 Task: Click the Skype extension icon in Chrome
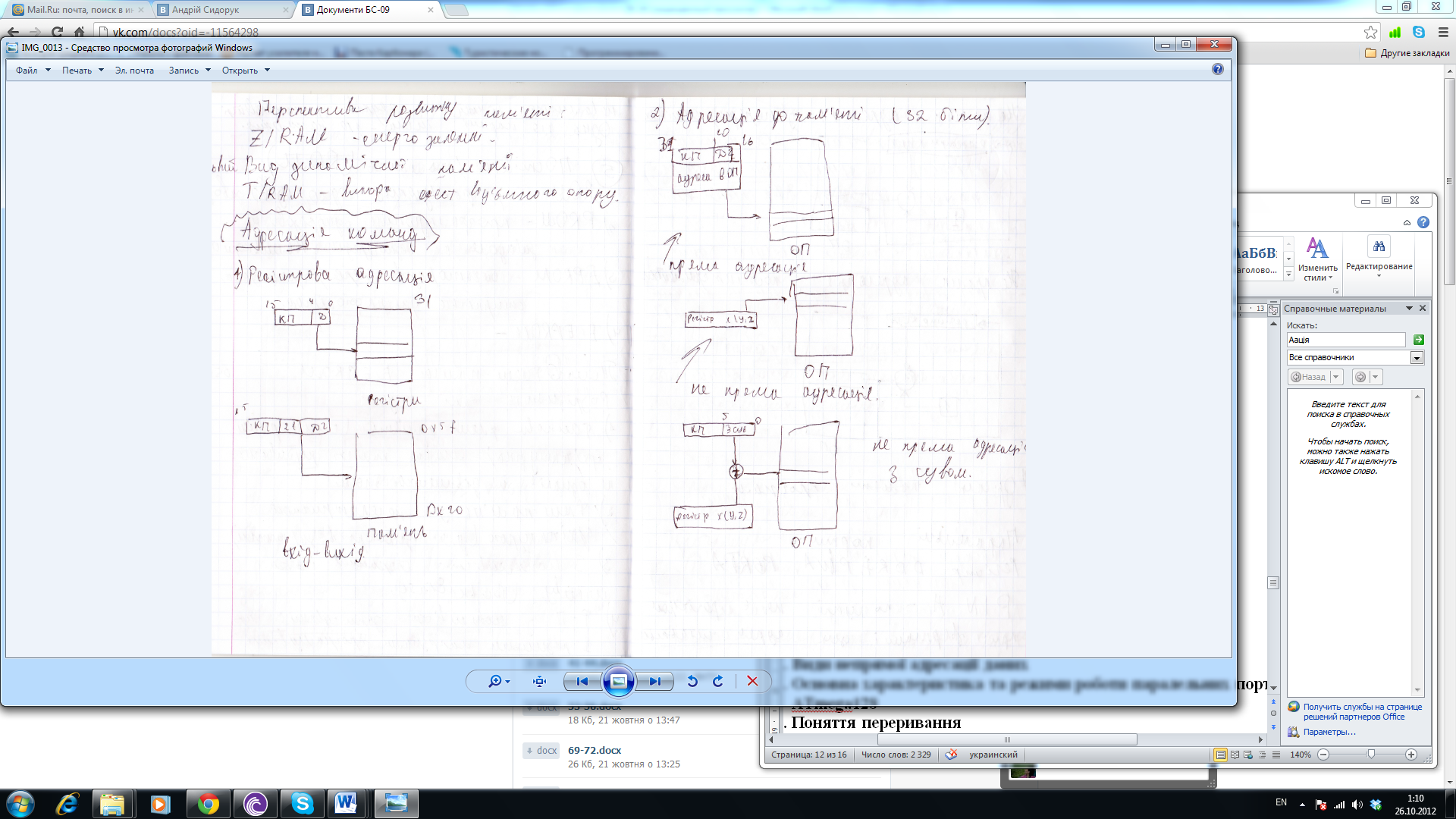(1419, 32)
